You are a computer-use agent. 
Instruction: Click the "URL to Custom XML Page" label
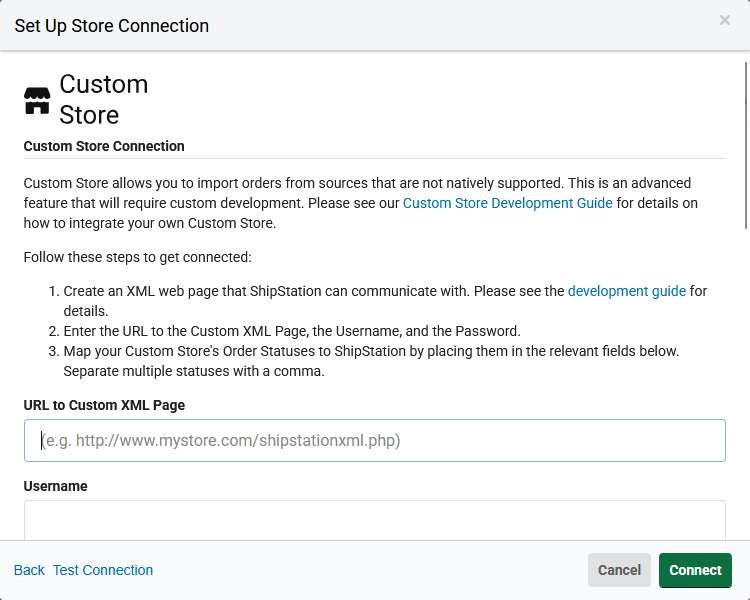[104, 405]
